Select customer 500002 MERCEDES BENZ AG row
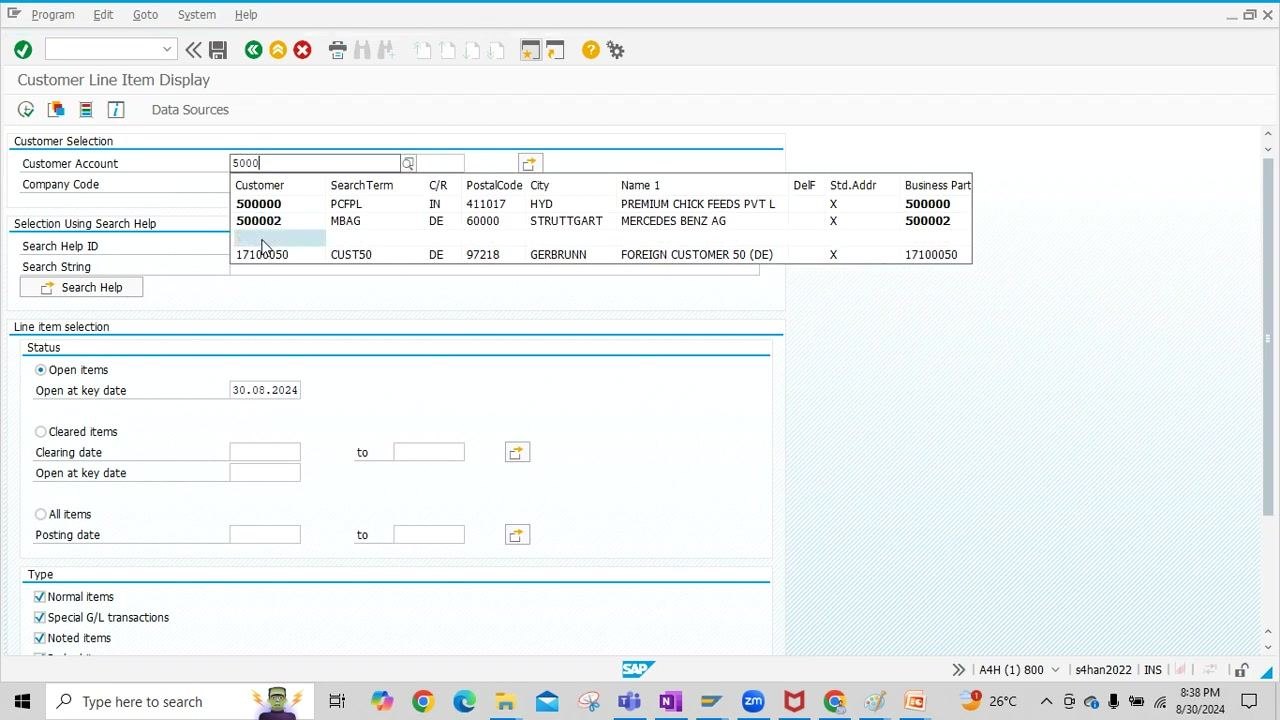Screen dimensions: 1280x720 (600, 221)
